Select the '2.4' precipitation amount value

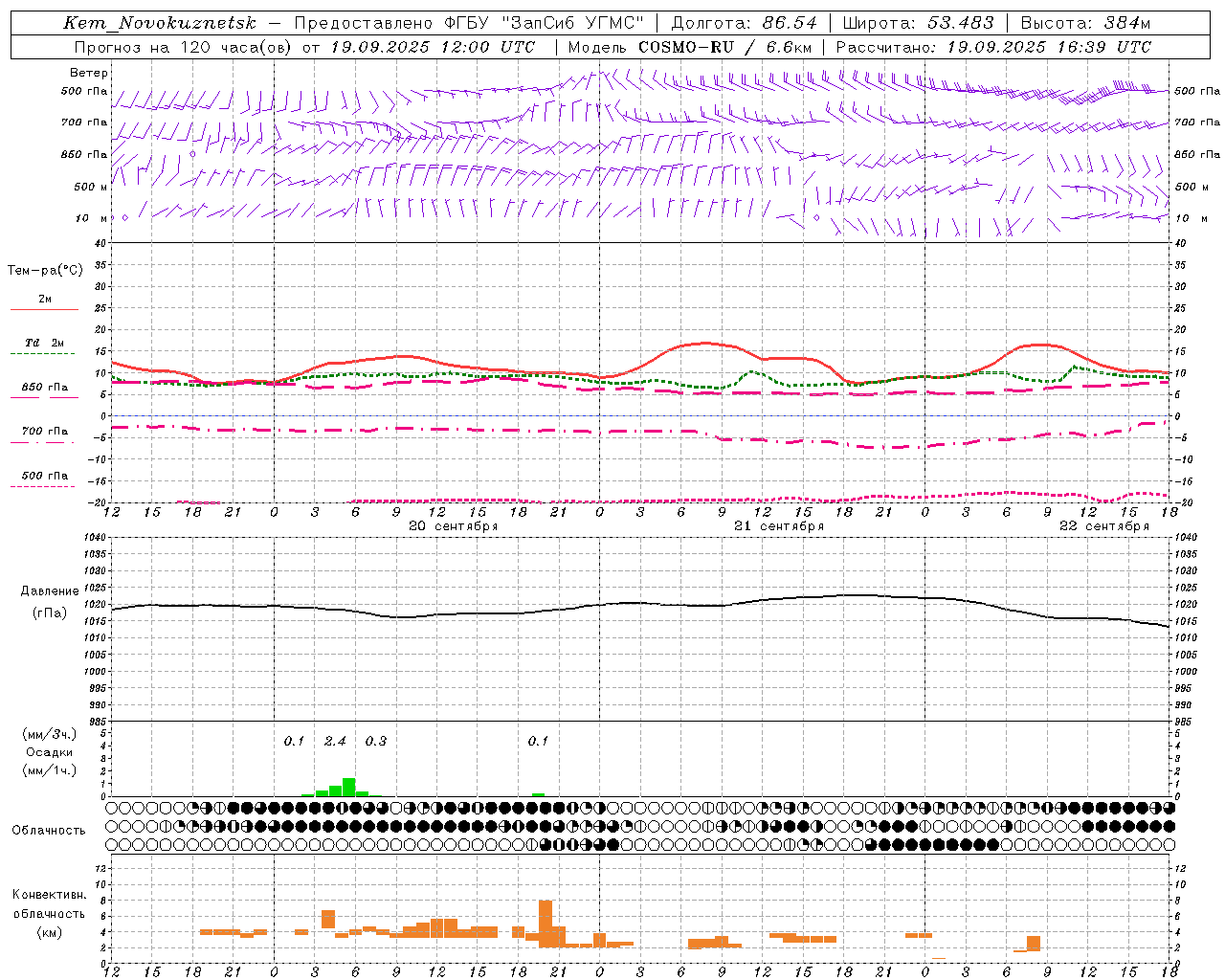(x=335, y=741)
